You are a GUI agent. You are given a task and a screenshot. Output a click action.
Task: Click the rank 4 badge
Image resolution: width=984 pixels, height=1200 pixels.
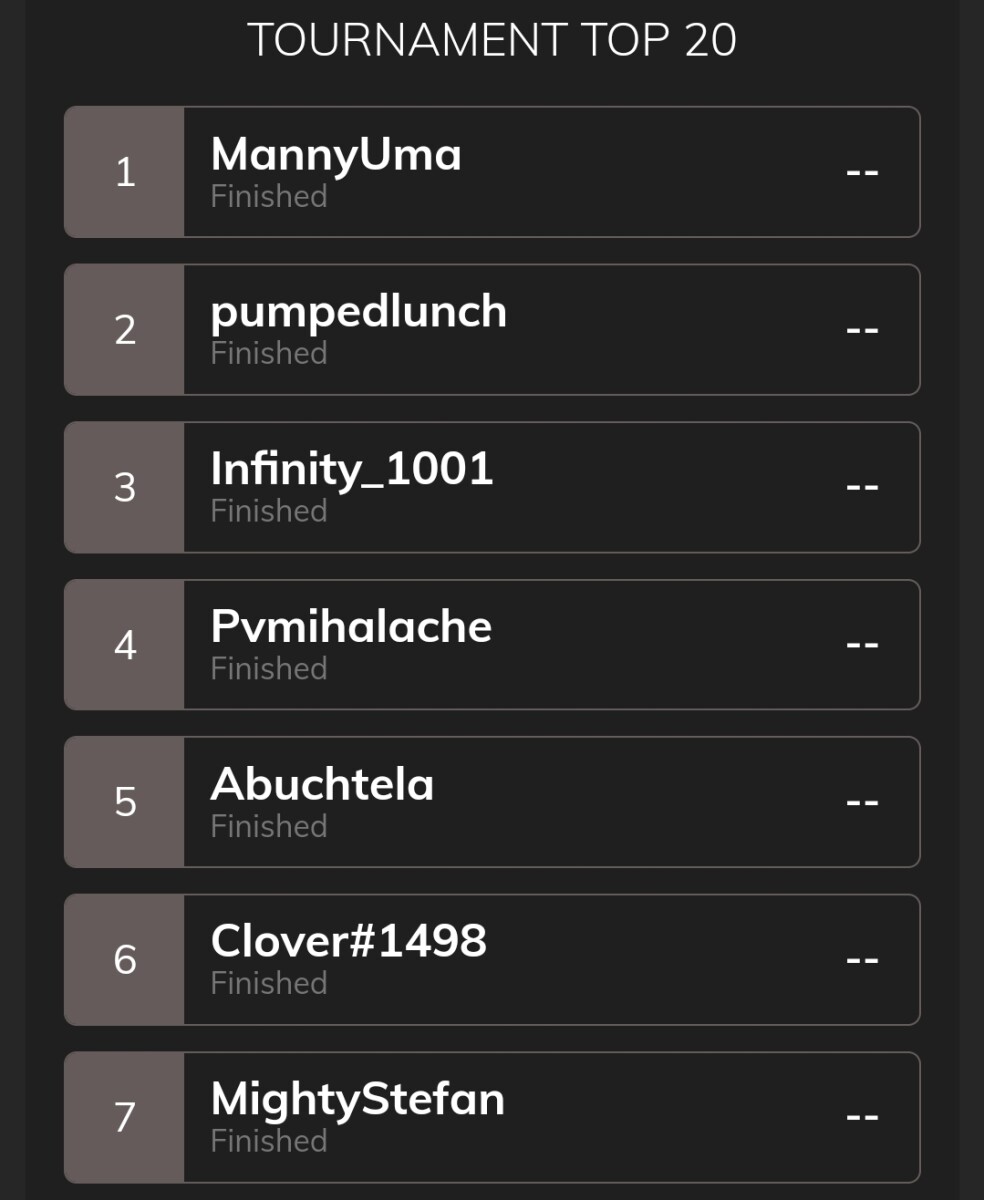point(125,644)
